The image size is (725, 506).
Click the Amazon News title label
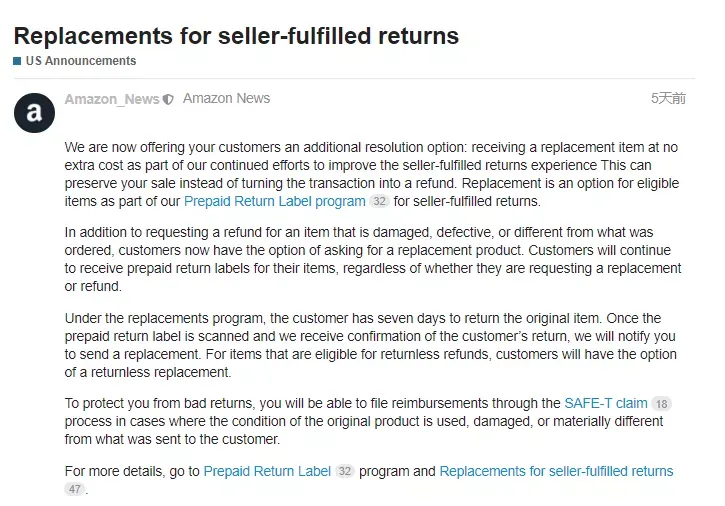227,99
